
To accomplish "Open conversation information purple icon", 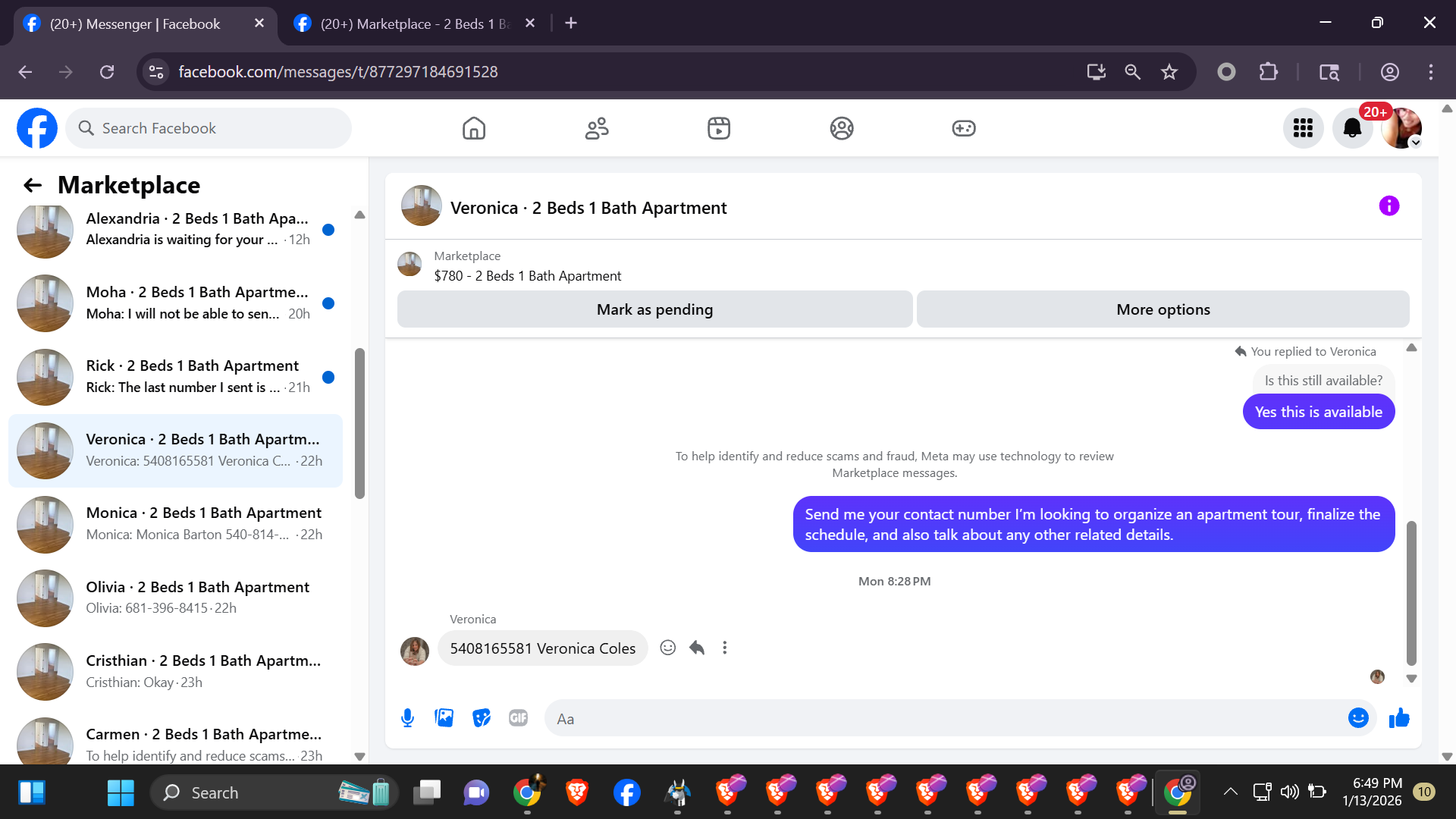I will [1389, 206].
